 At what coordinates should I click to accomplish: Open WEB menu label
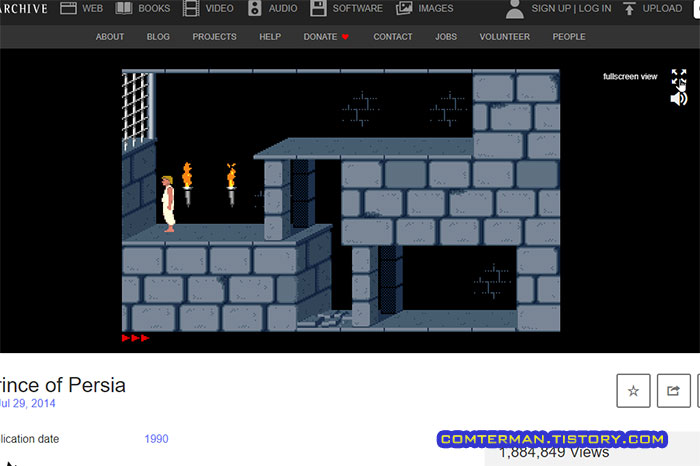pos(92,8)
